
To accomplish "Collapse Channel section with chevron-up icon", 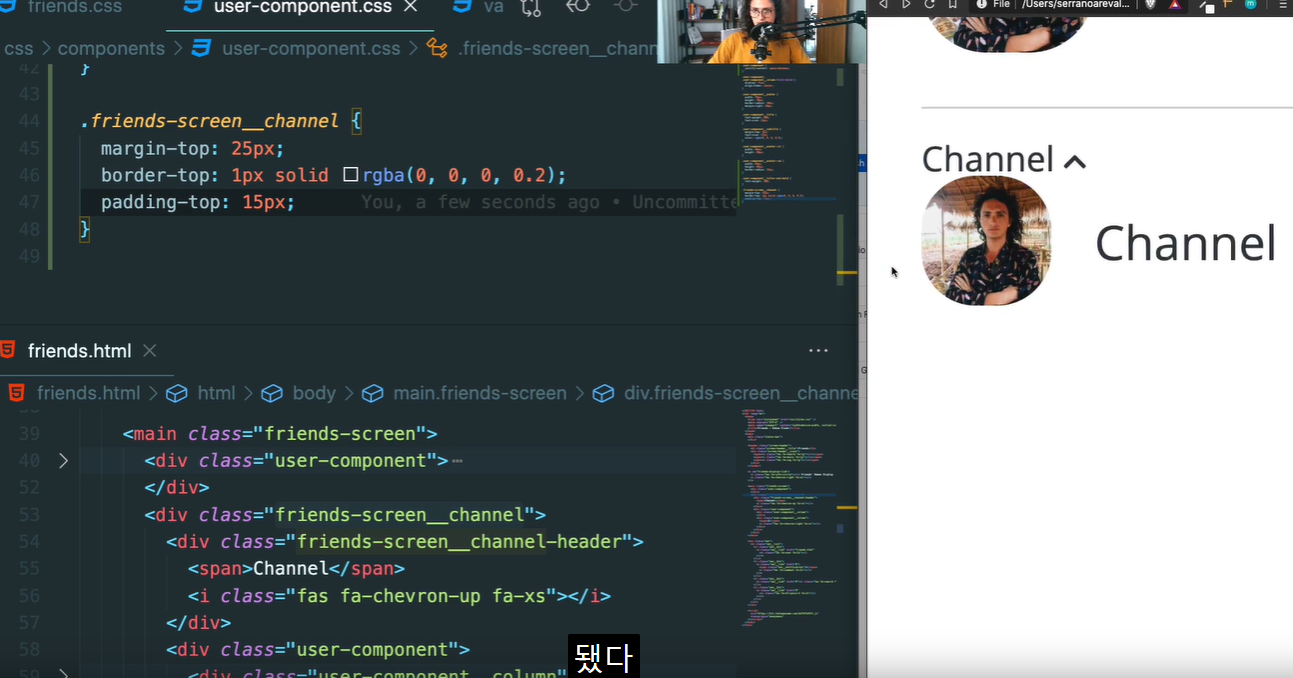I will pos(1075,161).
